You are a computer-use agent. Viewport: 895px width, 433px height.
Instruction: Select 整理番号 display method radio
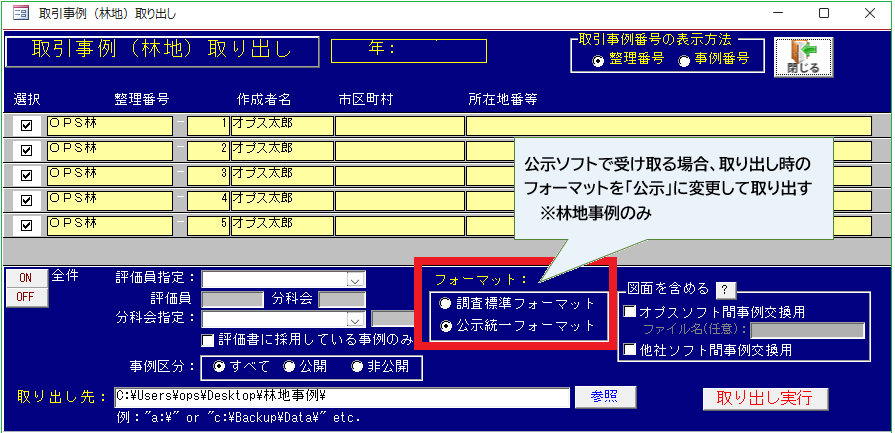(598, 60)
